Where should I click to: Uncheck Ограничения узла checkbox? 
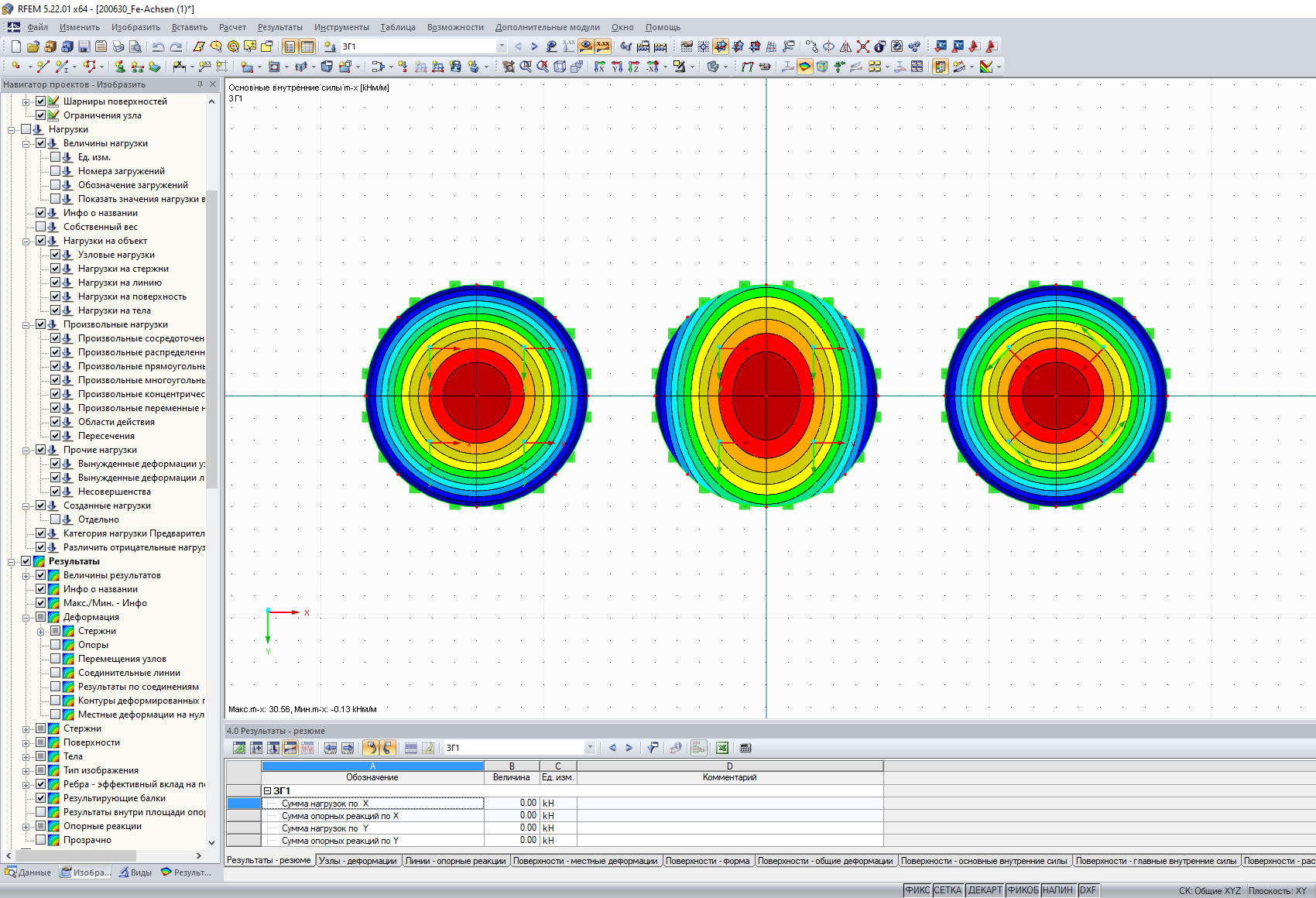click(41, 115)
